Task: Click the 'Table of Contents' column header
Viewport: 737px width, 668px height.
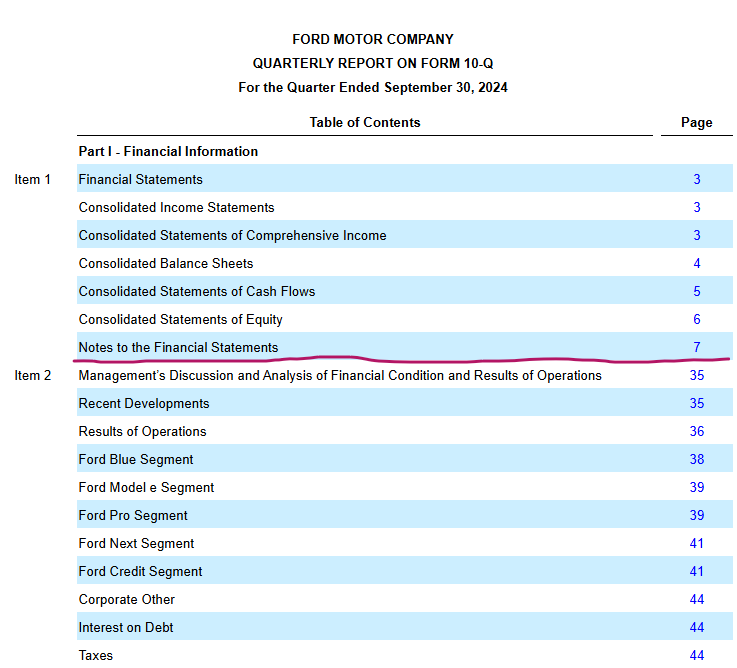Action: [x=365, y=122]
